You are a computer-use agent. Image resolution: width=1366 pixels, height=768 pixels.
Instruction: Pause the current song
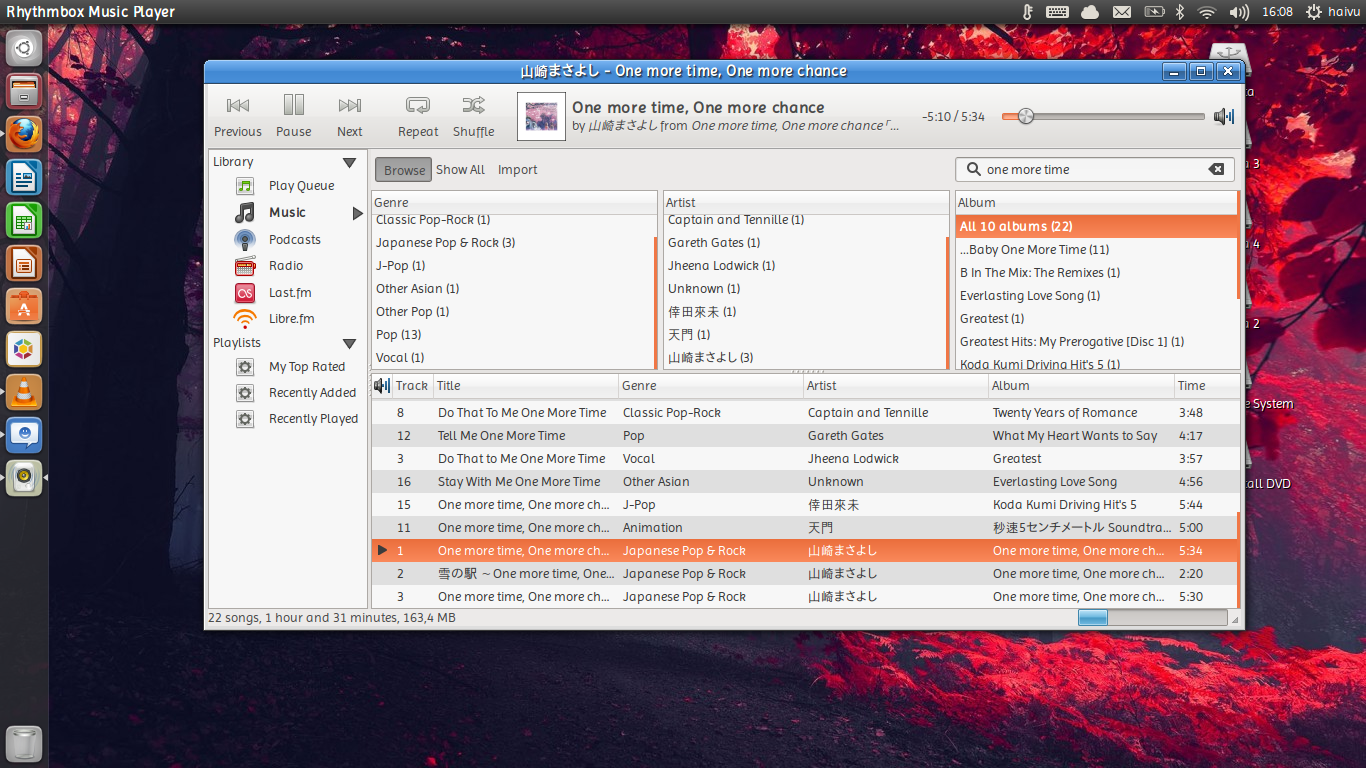click(x=294, y=116)
